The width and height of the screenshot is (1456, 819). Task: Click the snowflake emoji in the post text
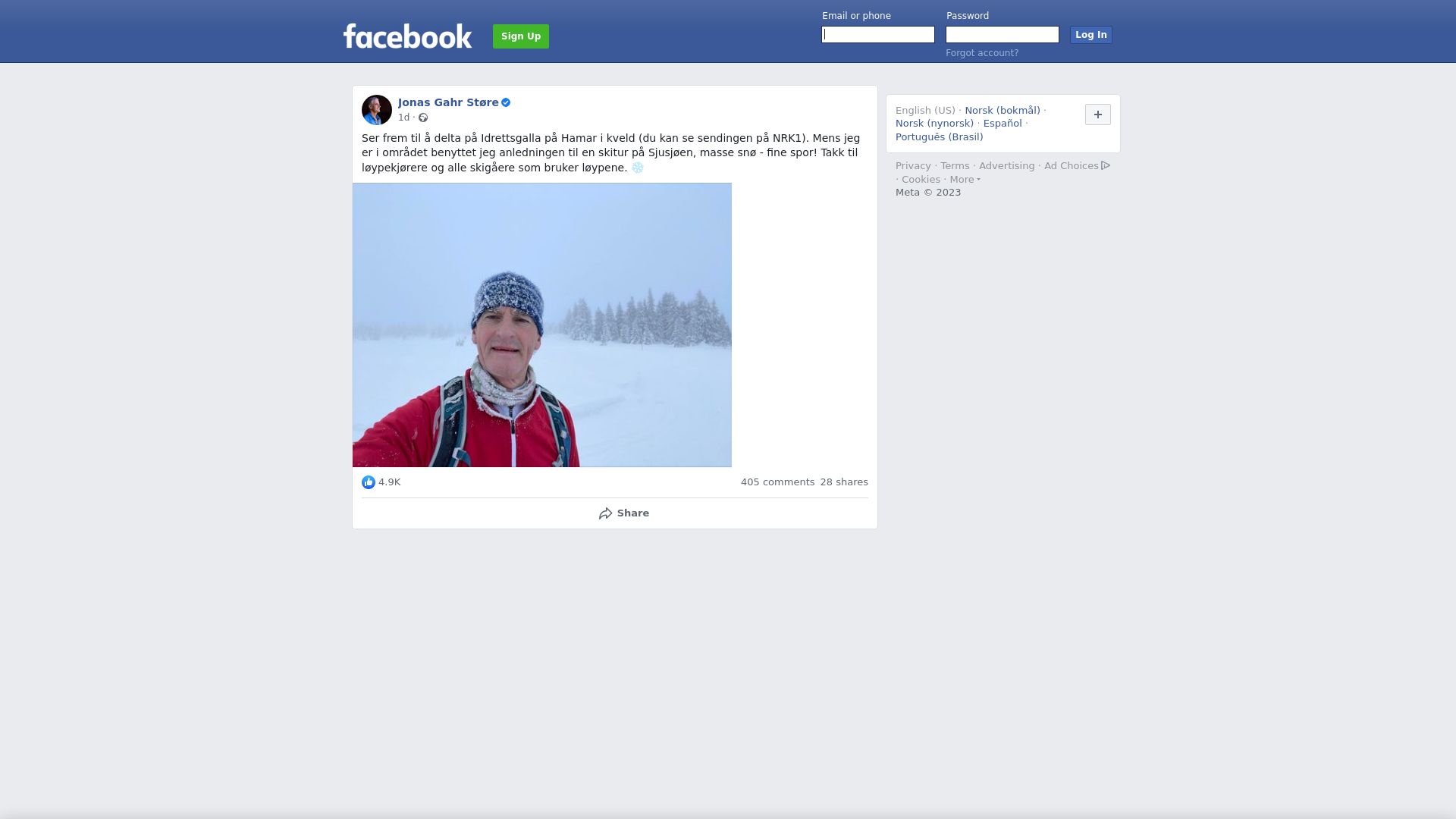tap(638, 168)
